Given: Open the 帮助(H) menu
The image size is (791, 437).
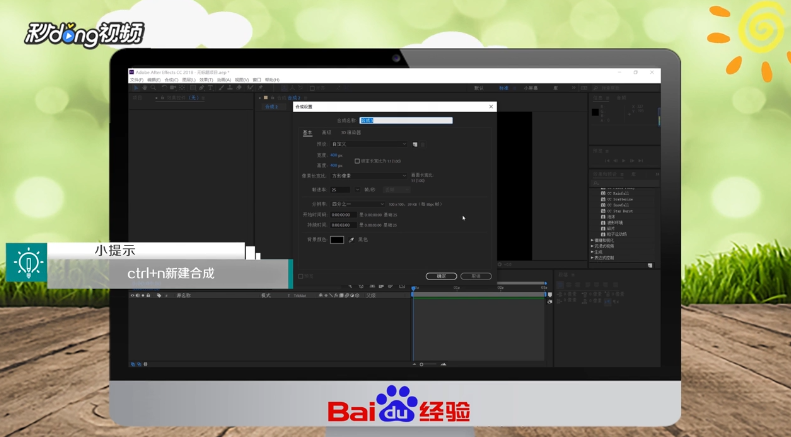Looking at the screenshot, I should click(x=272, y=80).
